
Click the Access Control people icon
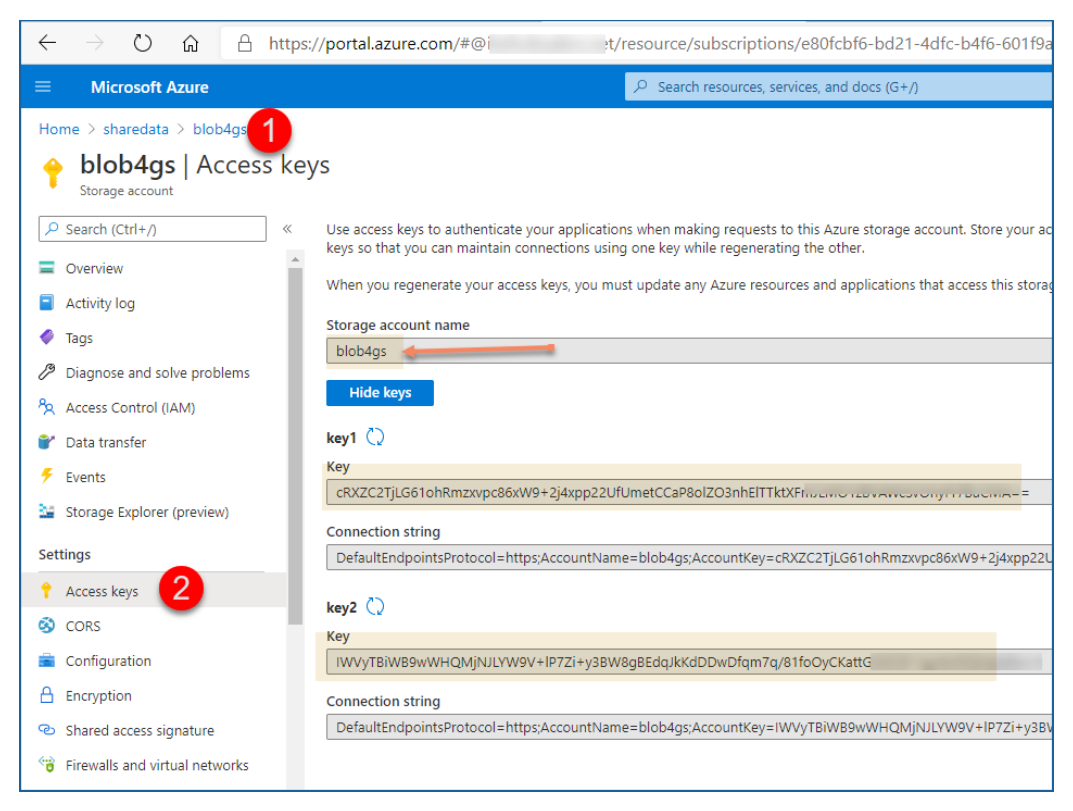[47, 407]
